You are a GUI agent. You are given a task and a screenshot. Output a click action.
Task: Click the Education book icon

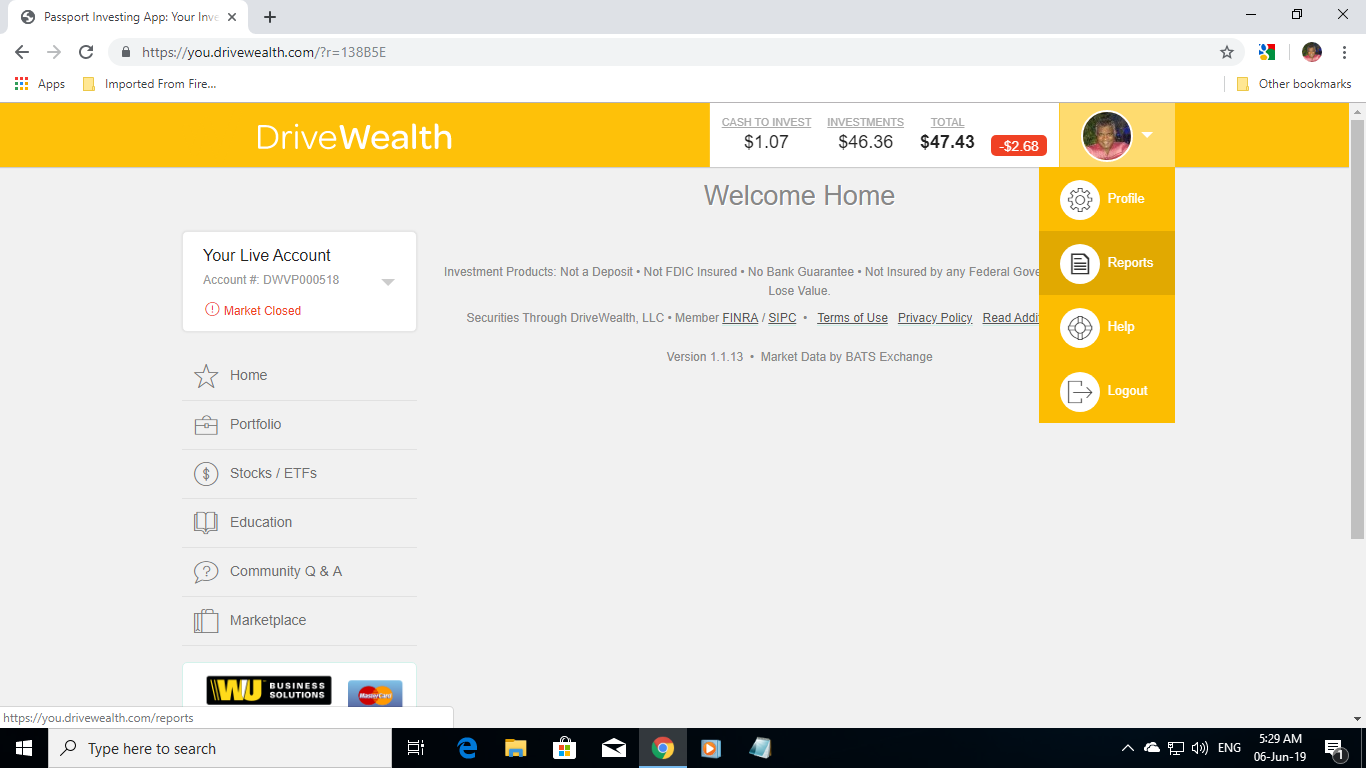[x=206, y=523]
